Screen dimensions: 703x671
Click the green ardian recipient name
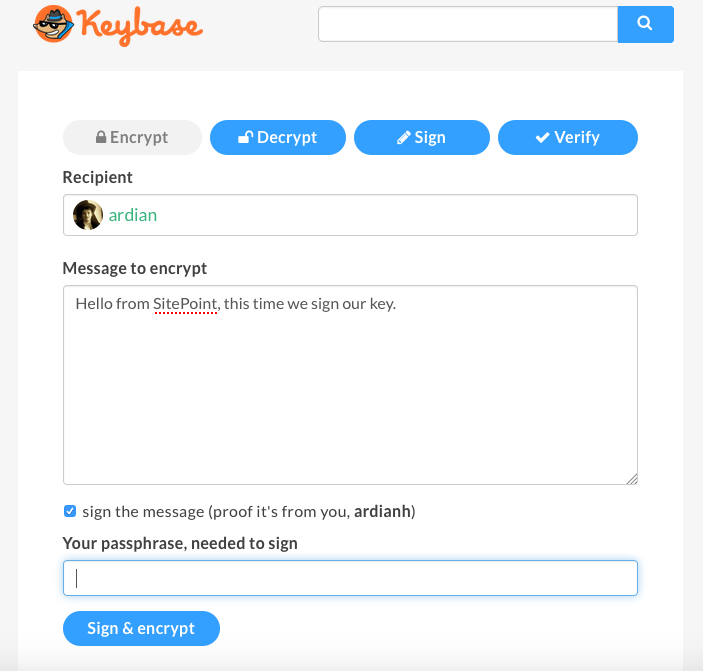pos(133,215)
